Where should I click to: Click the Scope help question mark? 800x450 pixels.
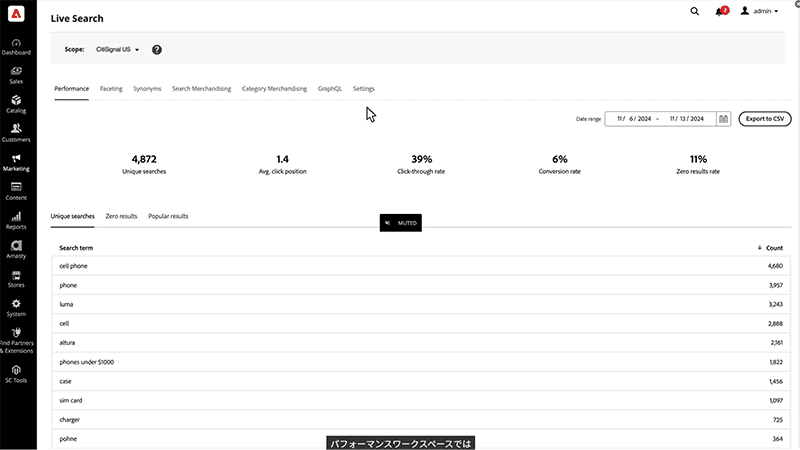pyautogui.click(x=157, y=49)
